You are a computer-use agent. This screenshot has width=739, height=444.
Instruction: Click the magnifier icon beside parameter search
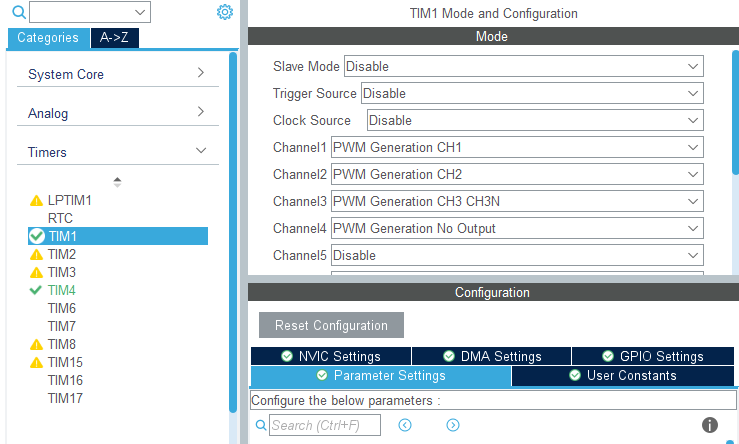[261, 425]
